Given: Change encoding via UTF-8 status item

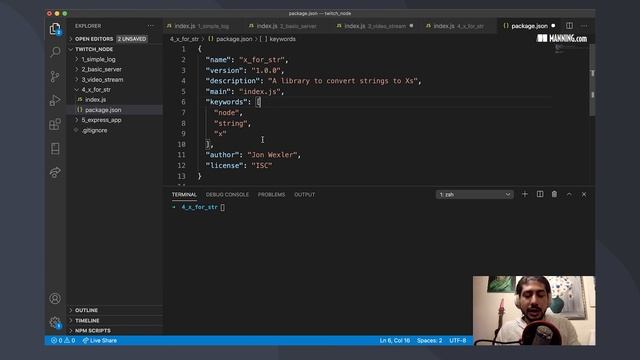Looking at the screenshot, I should click(458, 340).
